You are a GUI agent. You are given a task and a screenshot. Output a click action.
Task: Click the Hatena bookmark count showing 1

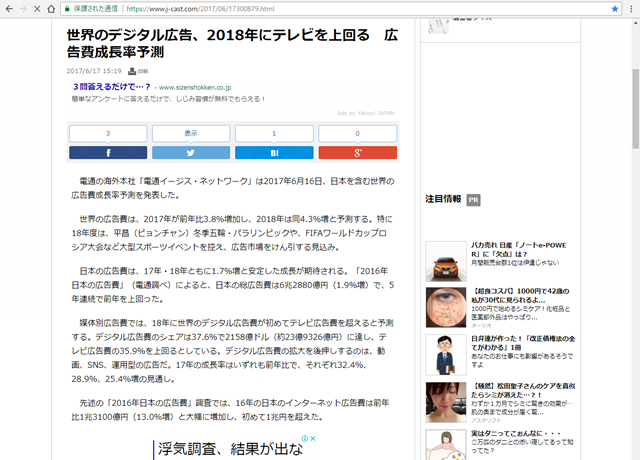tap(274, 133)
